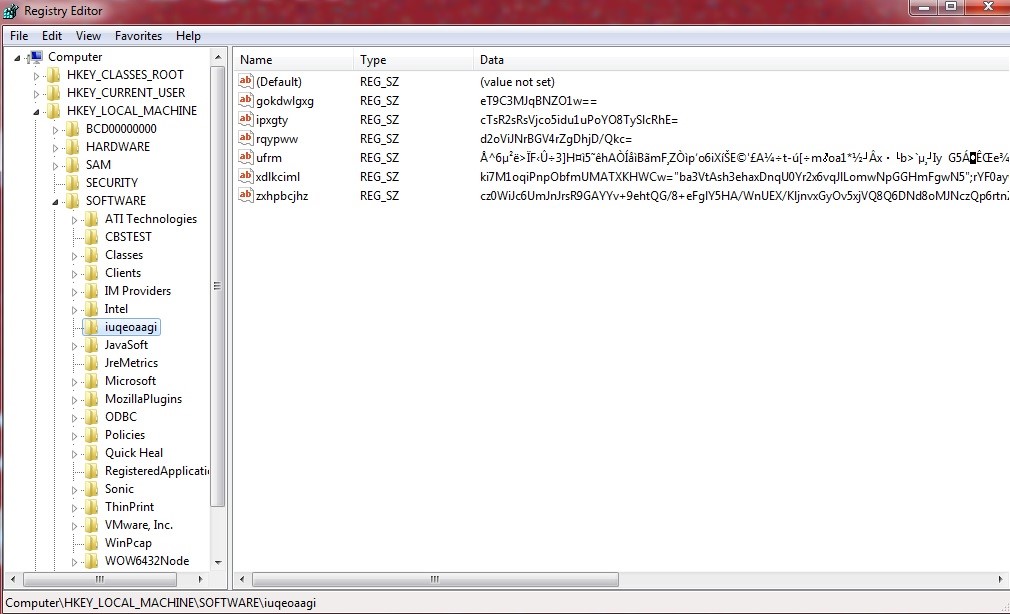This screenshot has height=614, width=1010.
Task: Click data value 'd2oViJNrBGV4rZgDhjD/Qkc='
Action: (556, 139)
